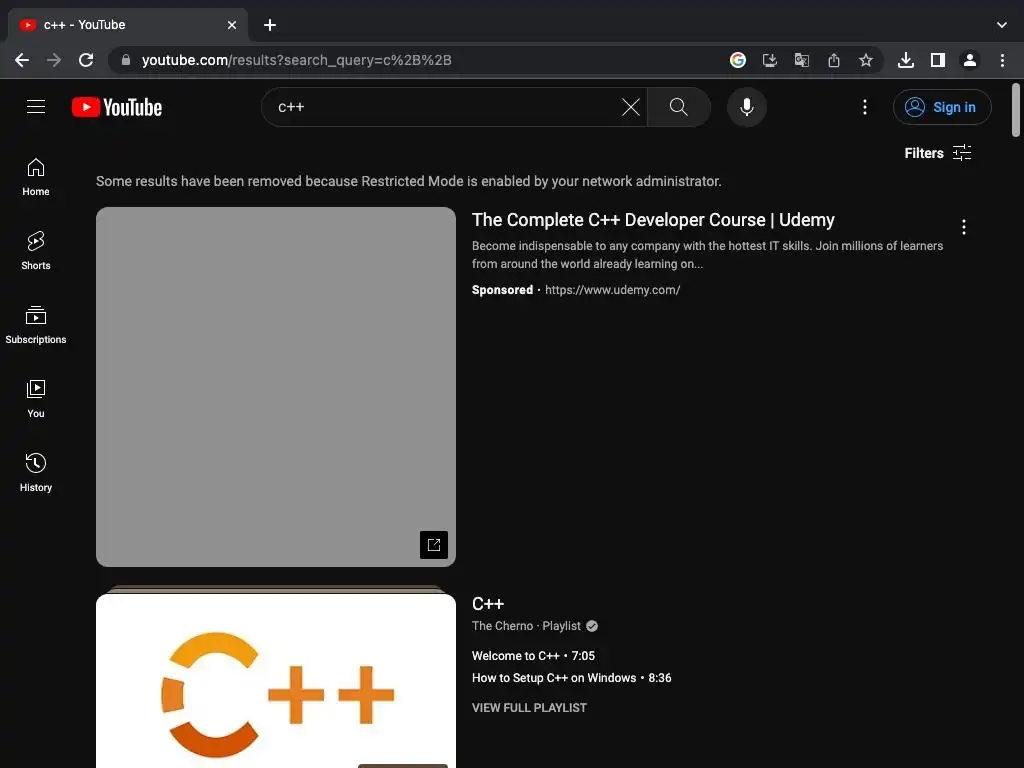Click the page vertical scrollbar

1016,110
